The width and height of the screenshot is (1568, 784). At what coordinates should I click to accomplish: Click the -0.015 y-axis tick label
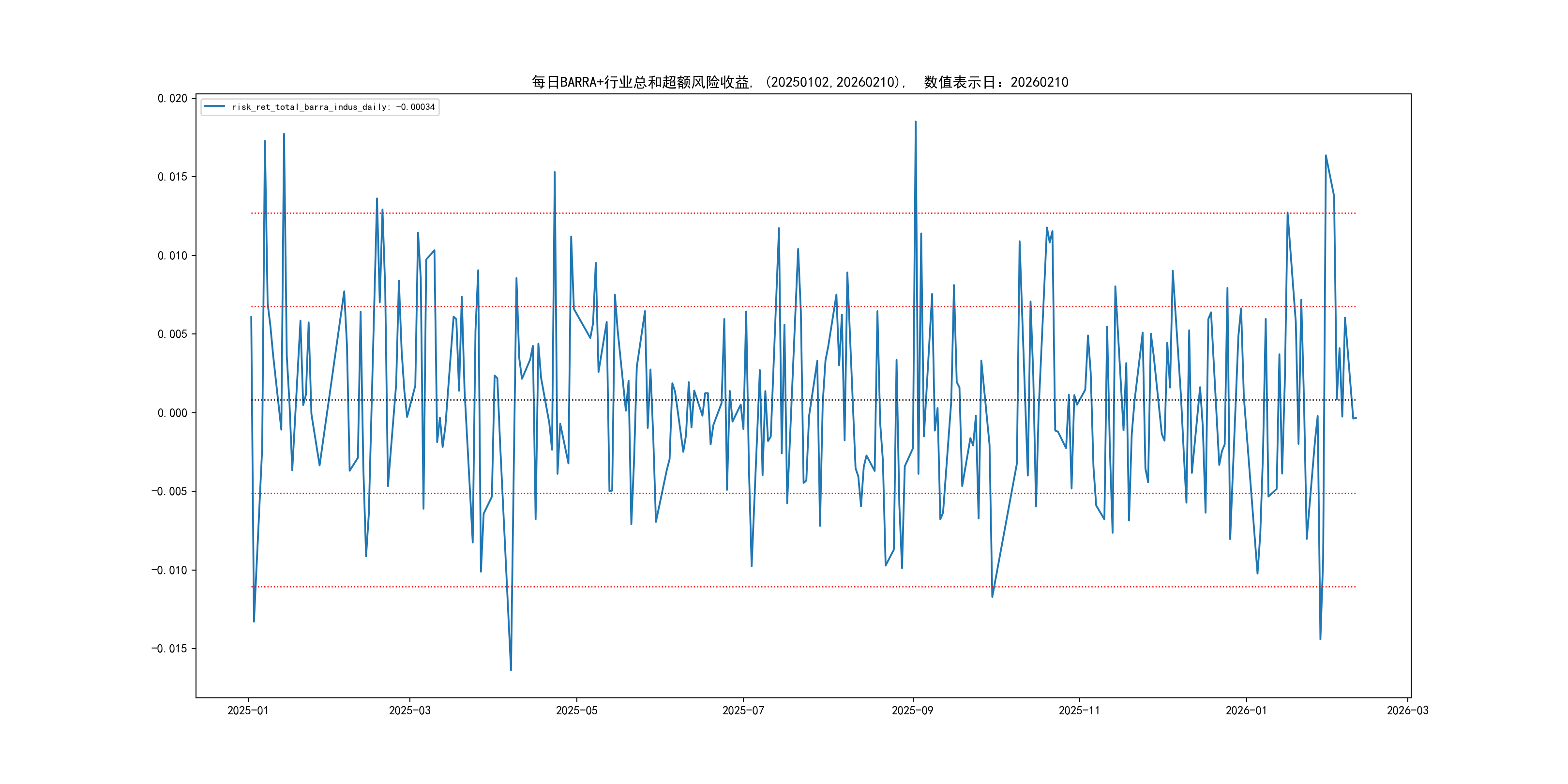[x=169, y=649]
